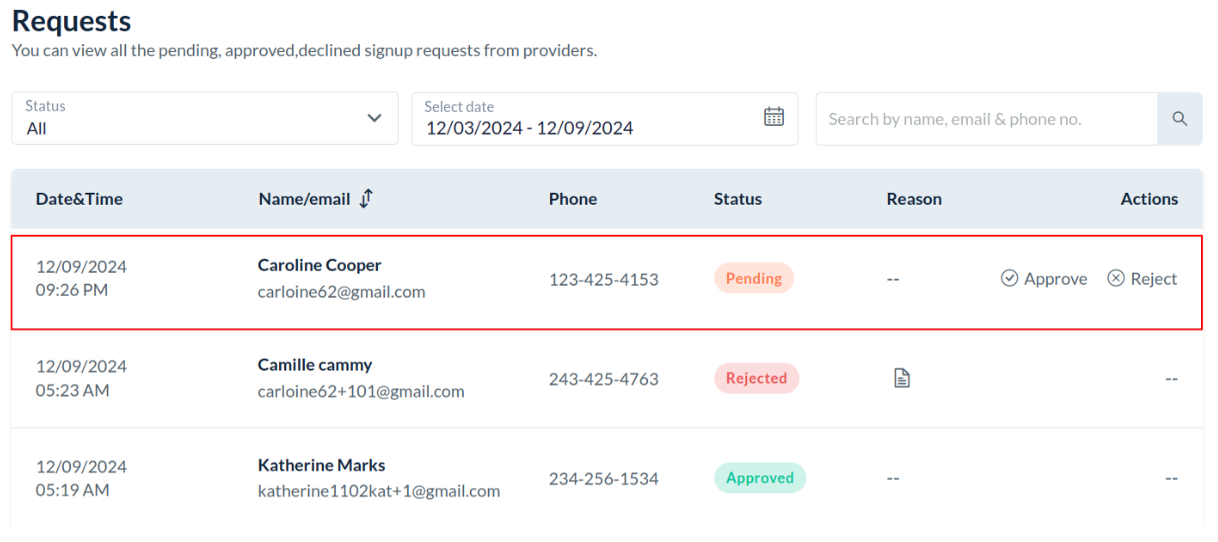Open the Select date range field

590,119
